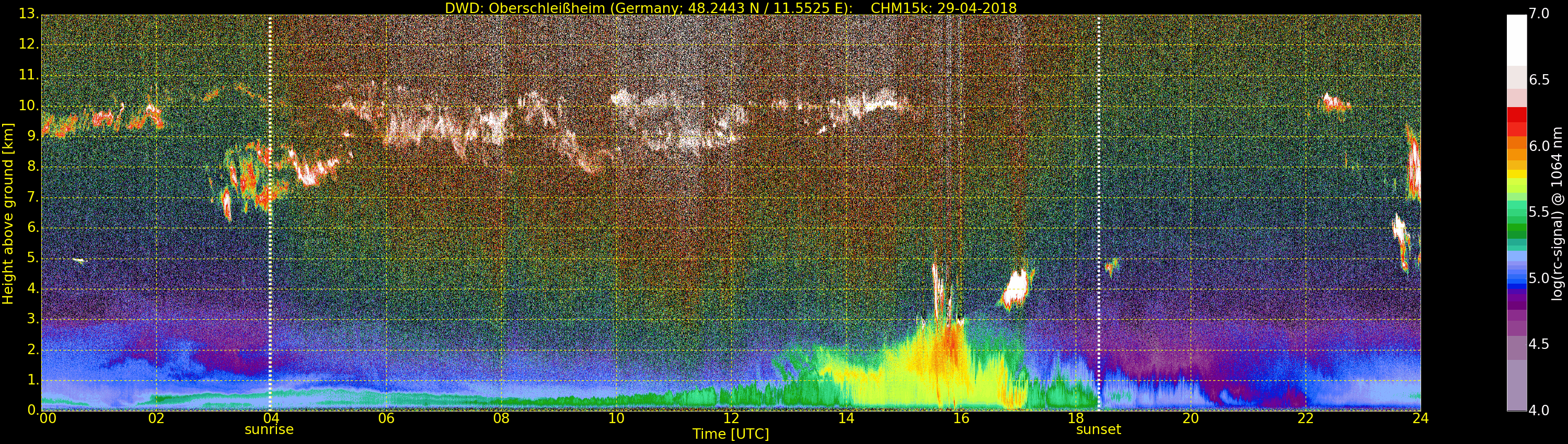1568x444 pixels.
Task: Click the '8.' tick on the height axis
Action: [33, 166]
